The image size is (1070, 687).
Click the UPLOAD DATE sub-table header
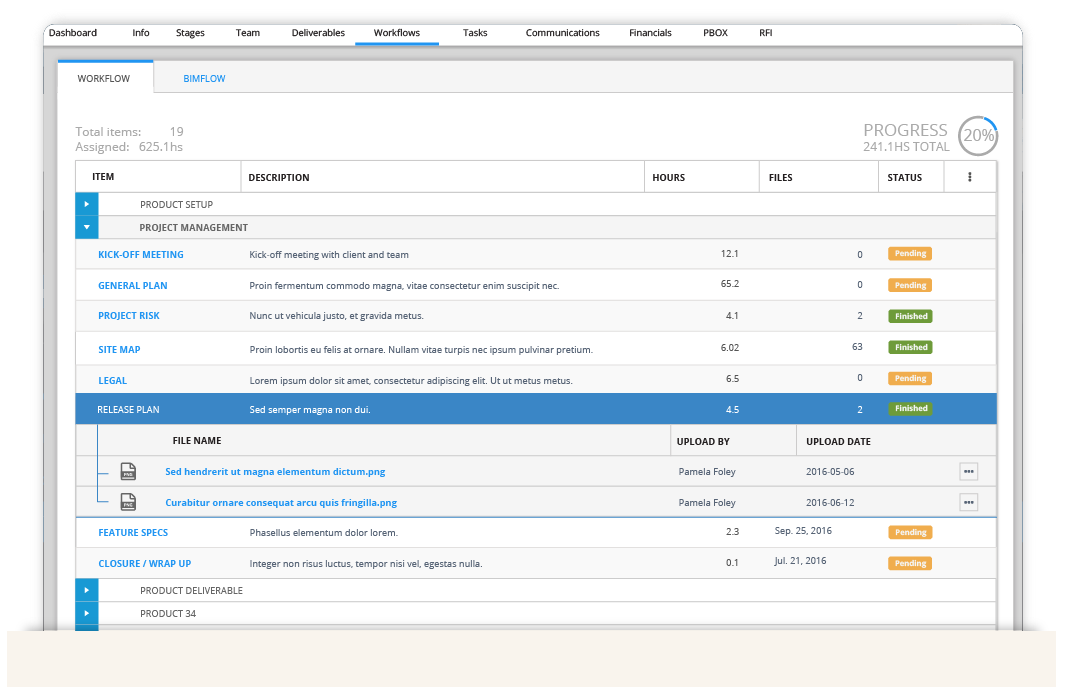coord(838,441)
